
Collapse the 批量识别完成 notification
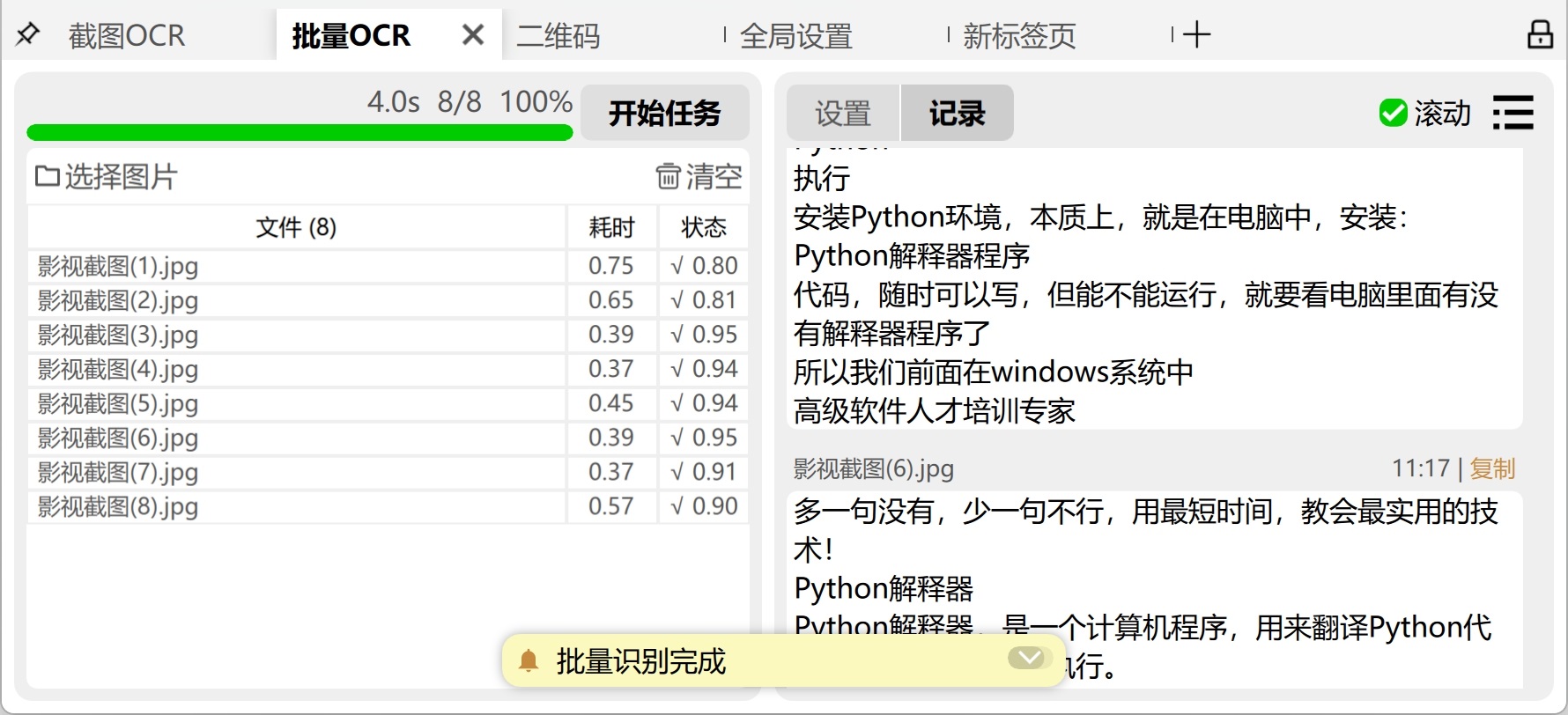coord(1026,658)
